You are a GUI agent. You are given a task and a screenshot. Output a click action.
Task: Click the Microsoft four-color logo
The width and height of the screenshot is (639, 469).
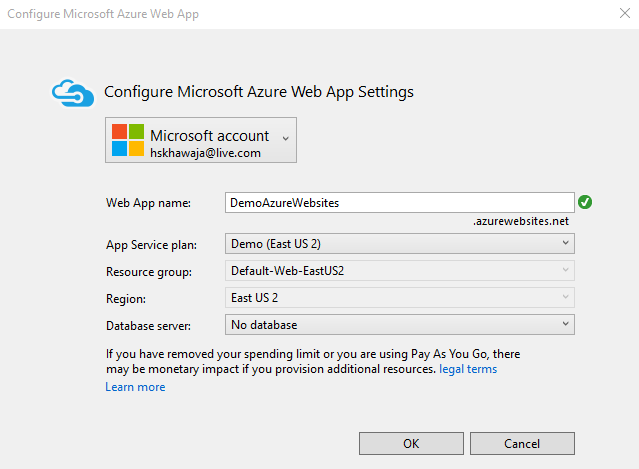click(128, 140)
